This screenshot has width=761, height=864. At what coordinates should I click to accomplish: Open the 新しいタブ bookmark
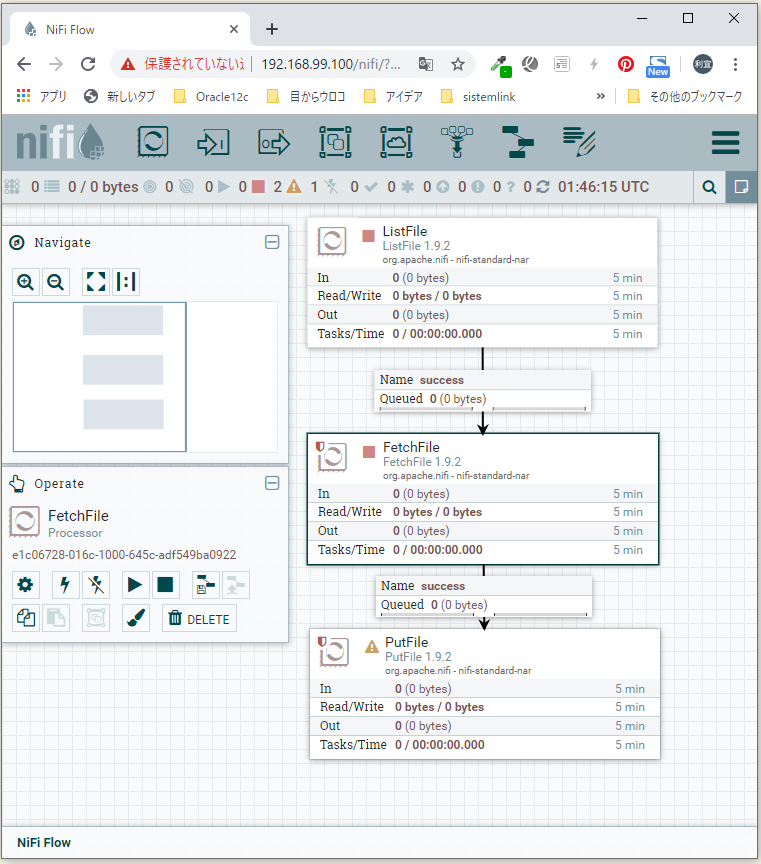[x=120, y=97]
